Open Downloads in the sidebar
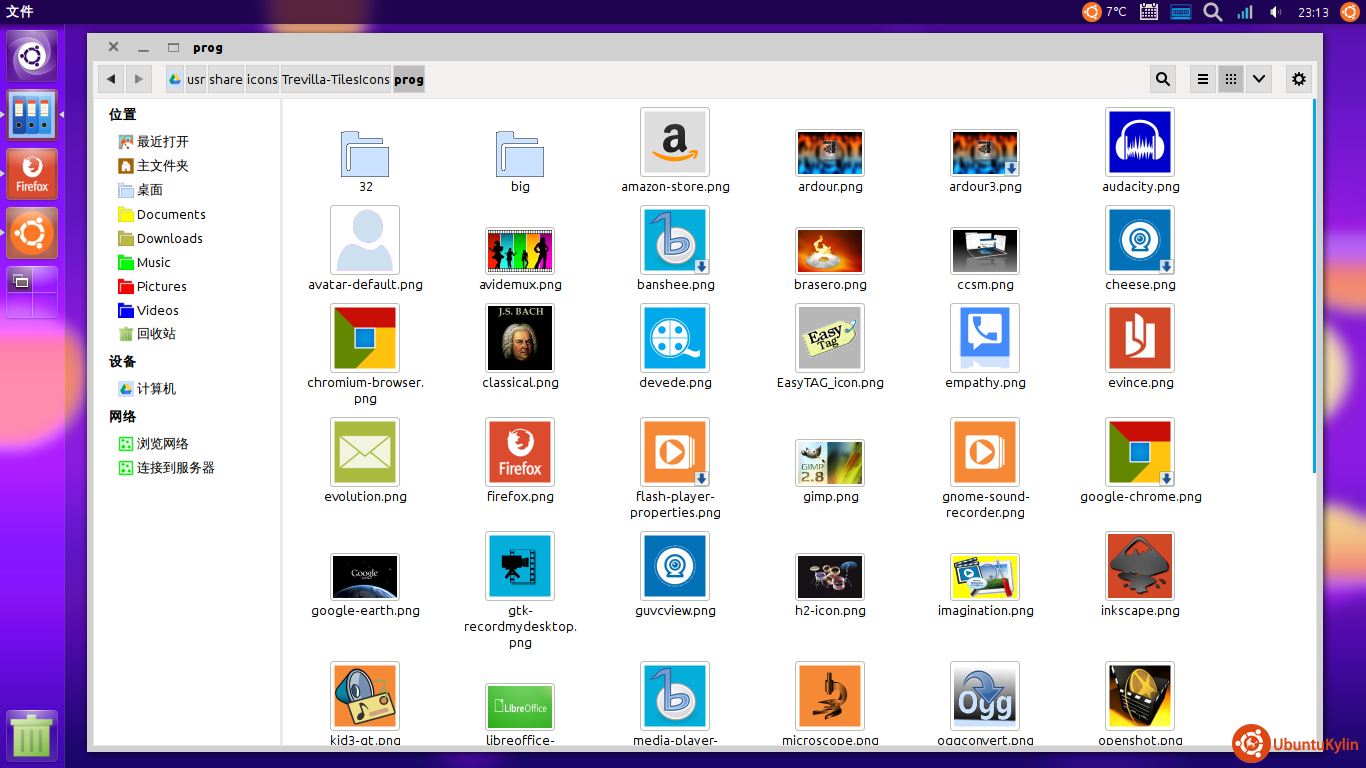1366x768 pixels. point(169,238)
